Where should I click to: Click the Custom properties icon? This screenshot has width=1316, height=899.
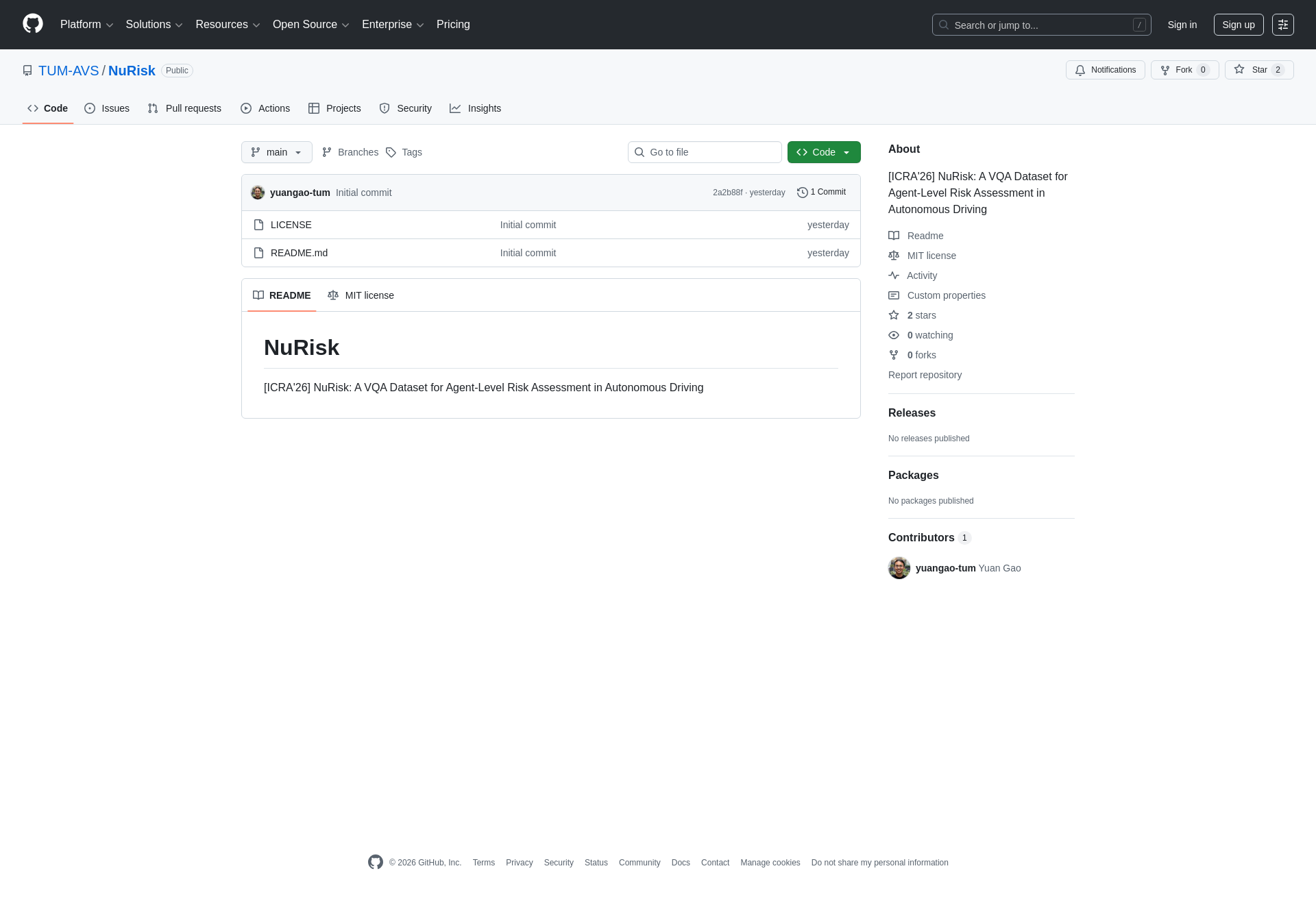[894, 295]
